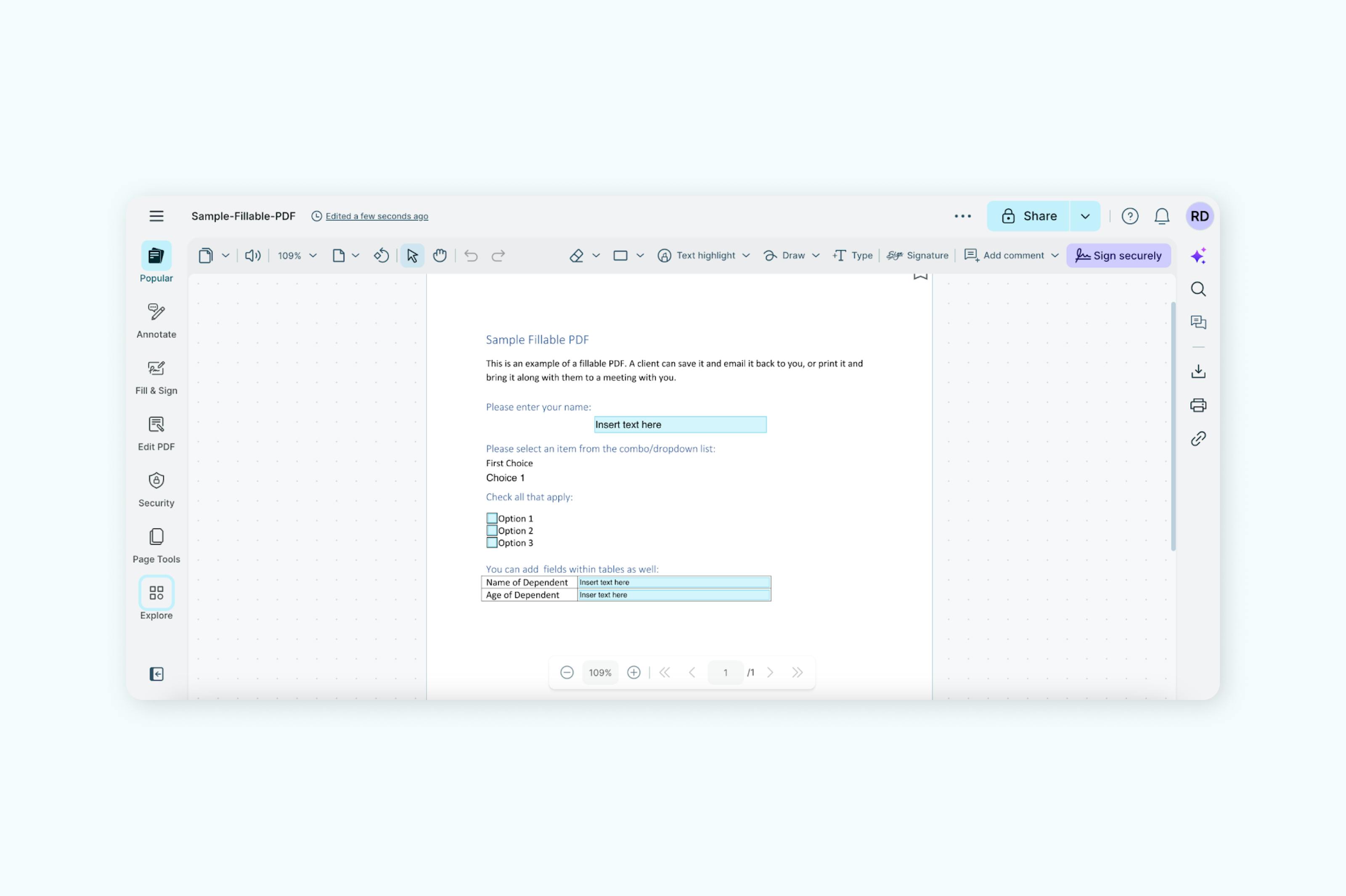Click the download icon in right sidebar
This screenshot has height=896, width=1346.
pos(1198,371)
